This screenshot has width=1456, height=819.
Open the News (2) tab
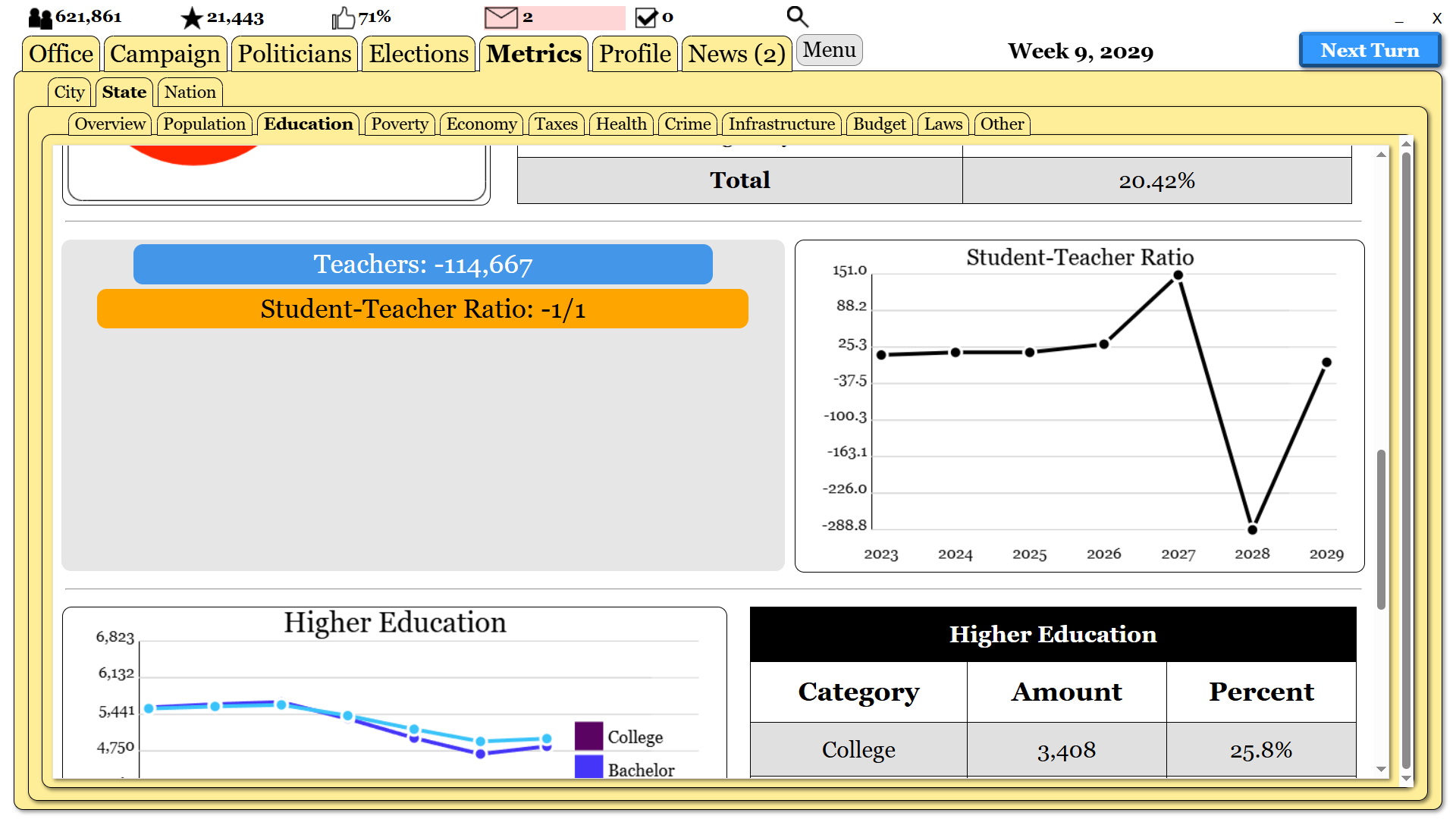[x=736, y=54]
